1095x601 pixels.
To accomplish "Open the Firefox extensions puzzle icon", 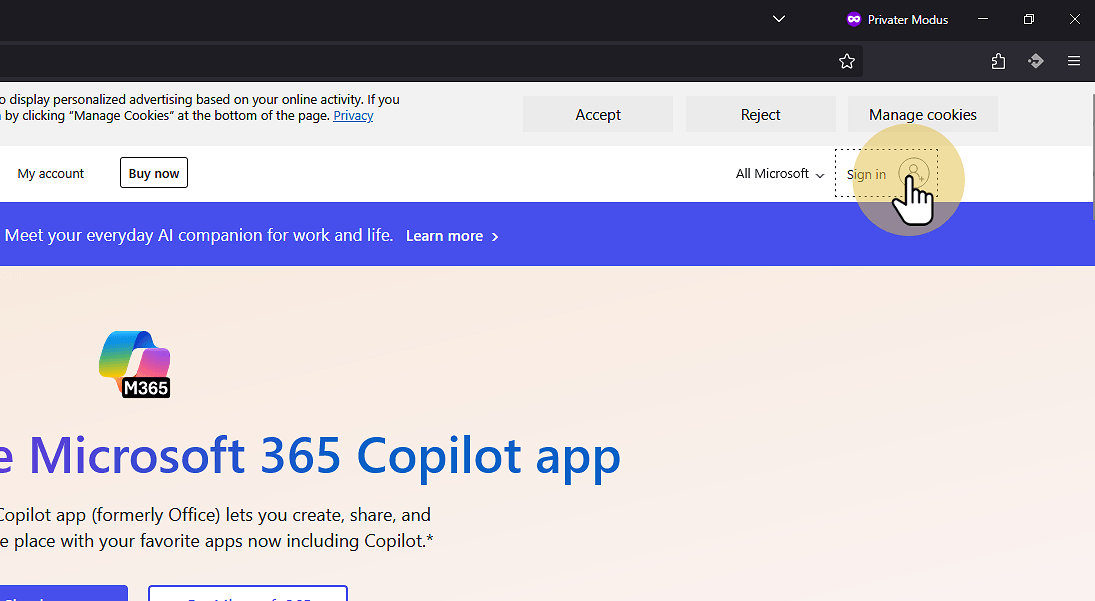I will tap(998, 61).
